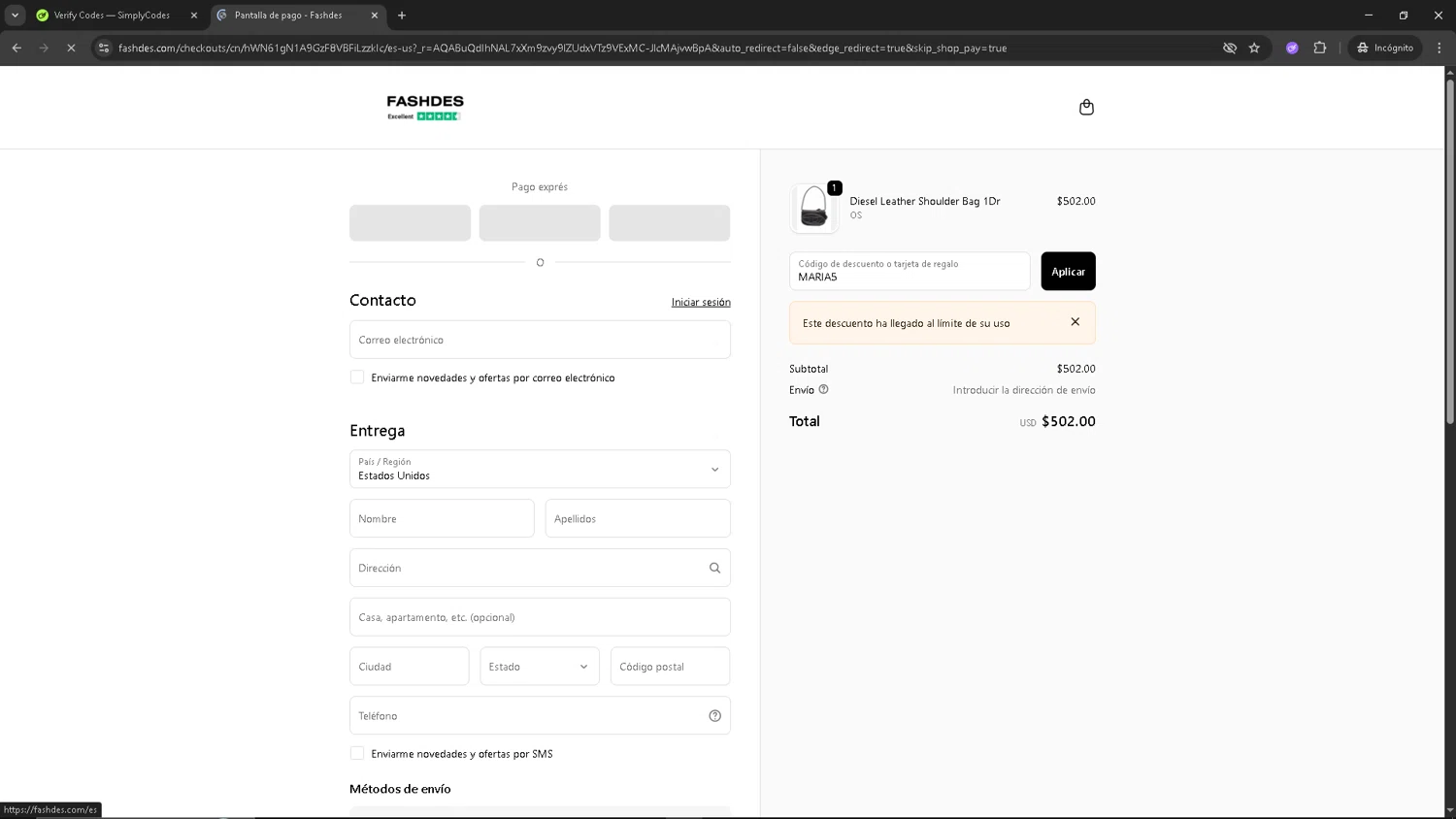The width and height of the screenshot is (1456, 819).
Task: Click the FASHDES logo
Action: [x=425, y=107]
